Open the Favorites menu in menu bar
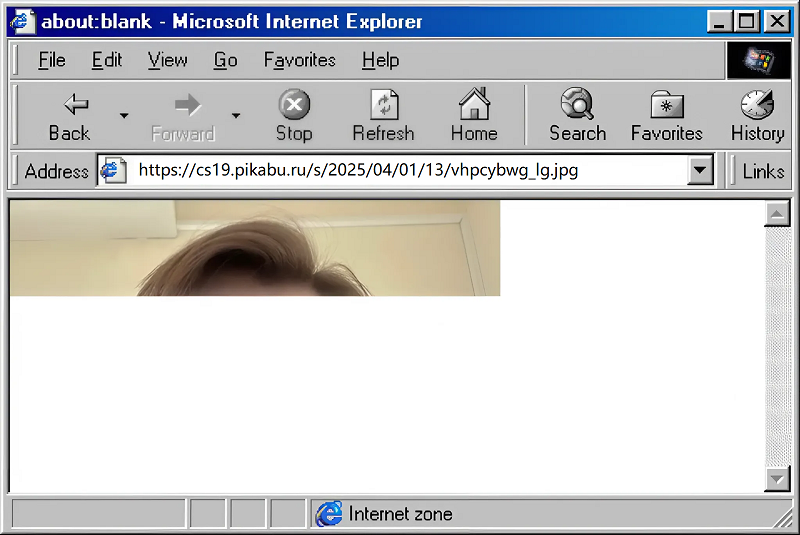 [x=299, y=60]
